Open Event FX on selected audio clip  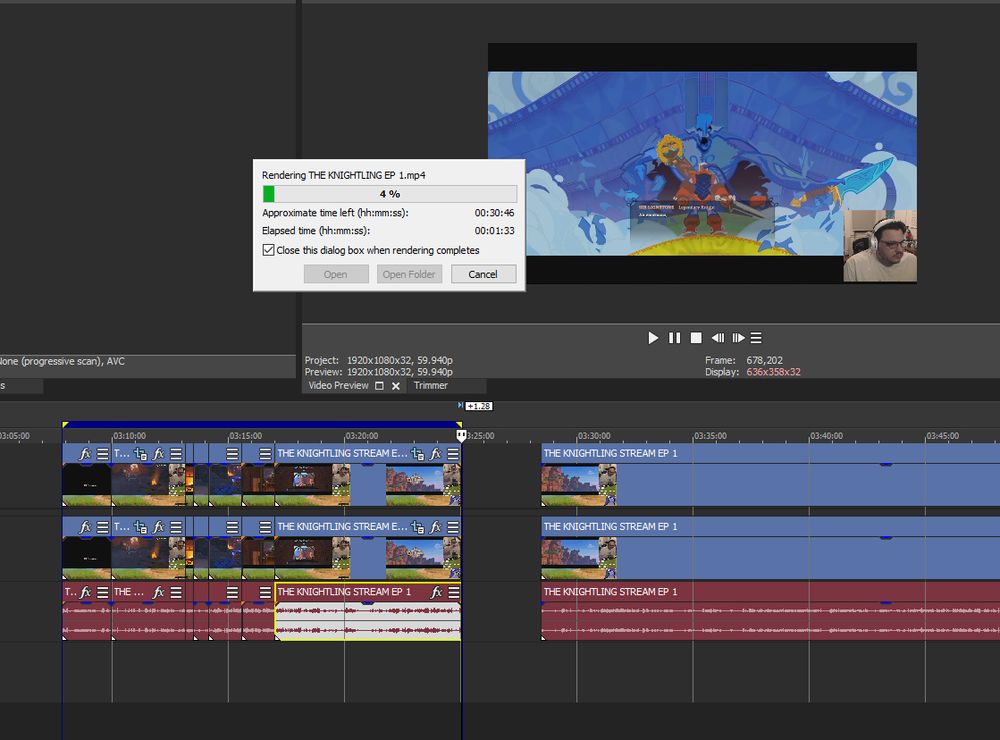pyautogui.click(x=436, y=592)
